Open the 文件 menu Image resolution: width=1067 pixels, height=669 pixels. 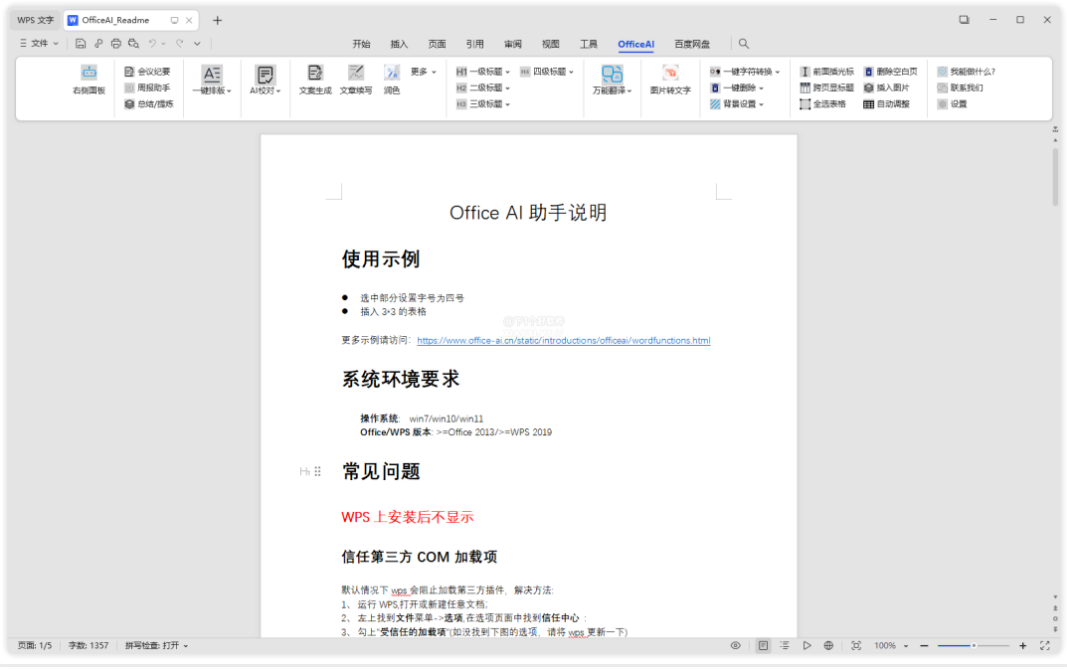click(39, 44)
